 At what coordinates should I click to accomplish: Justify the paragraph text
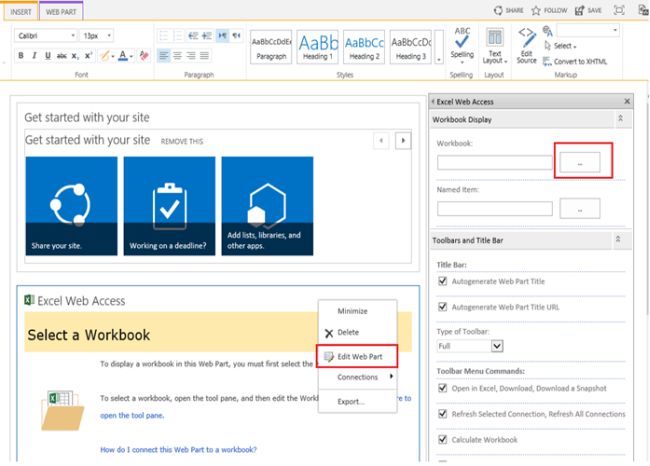click(x=204, y=56)
